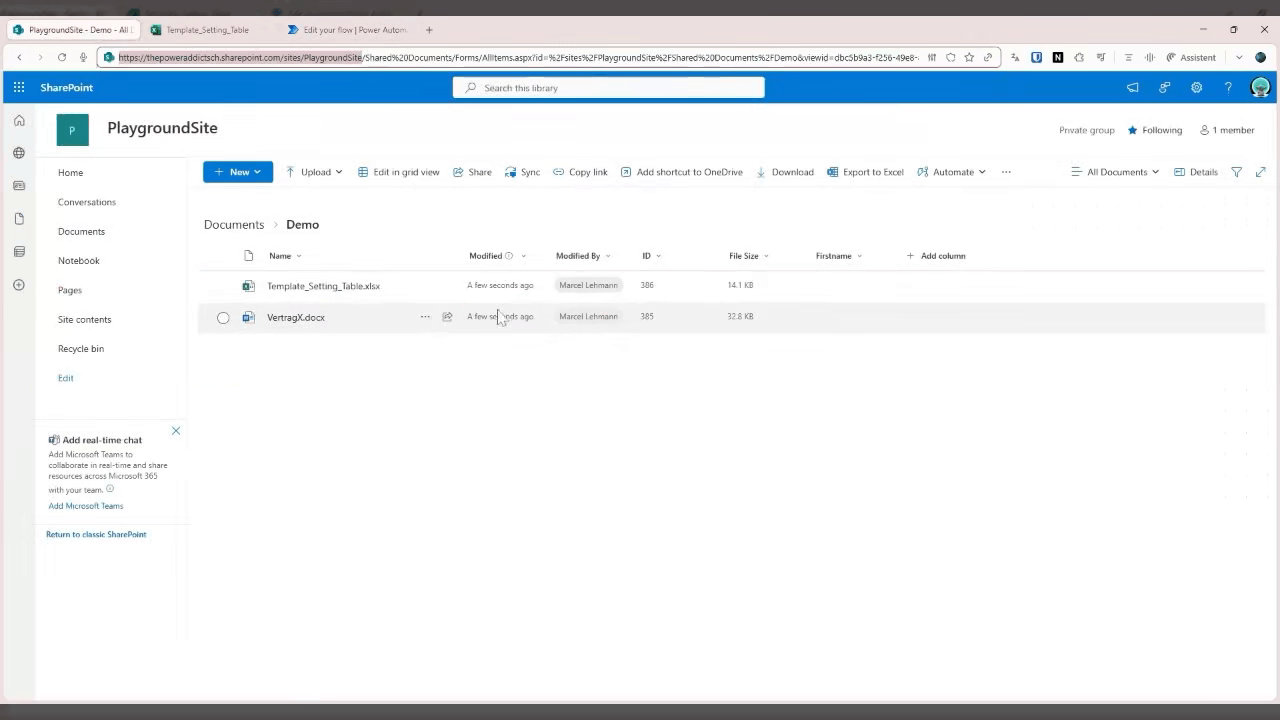1280x720 pixels.
Task: Open the megaphone feedback icon in the header
Action: (x=1132, y=88)
